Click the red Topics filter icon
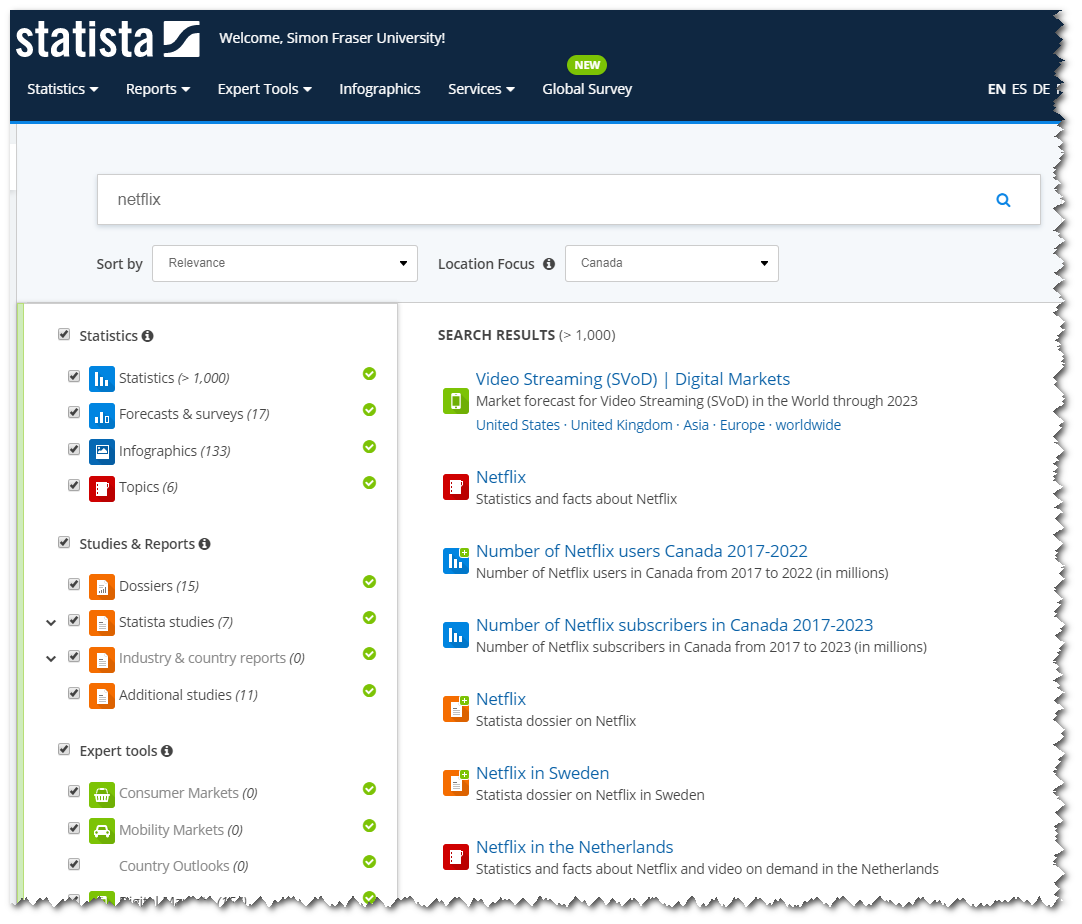The height and width of the screenshot is (924, 1082). (101, 489)
